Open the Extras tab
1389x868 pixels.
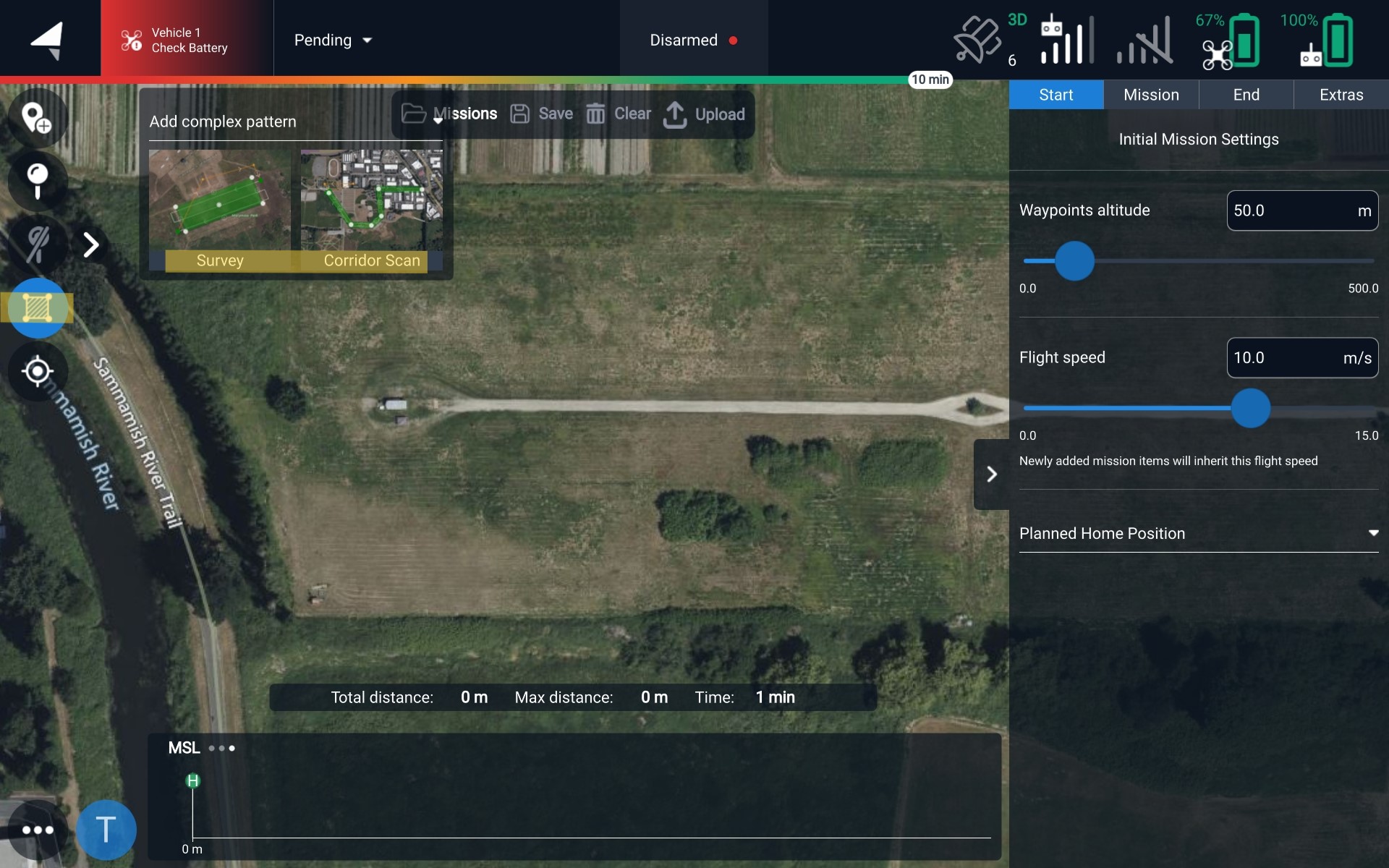1341,95
